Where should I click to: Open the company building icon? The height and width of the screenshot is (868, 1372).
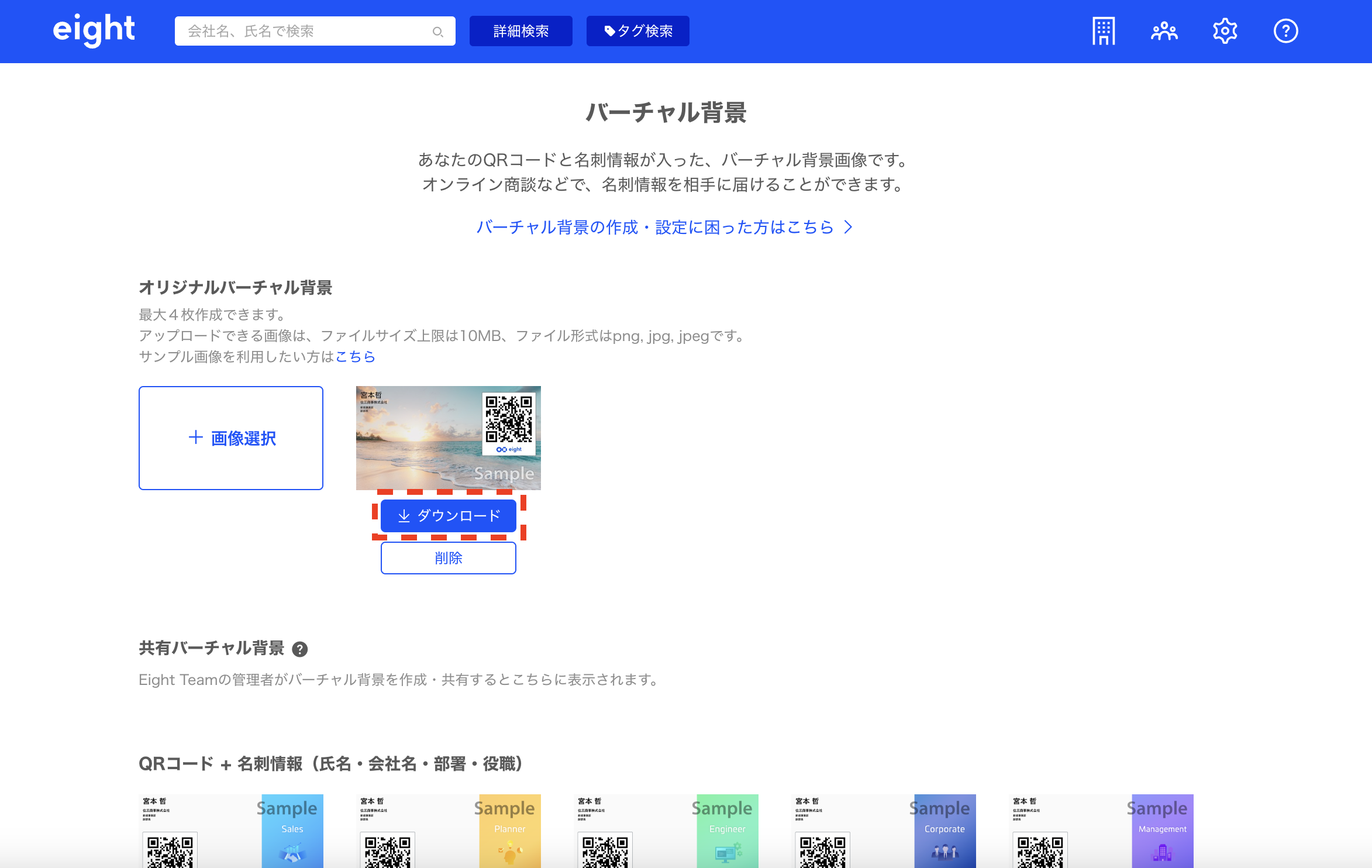click(x=1103, y=31)
